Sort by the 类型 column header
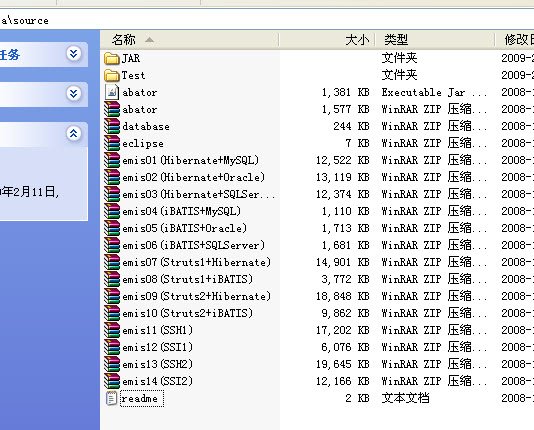 click(x=435, y=40)
